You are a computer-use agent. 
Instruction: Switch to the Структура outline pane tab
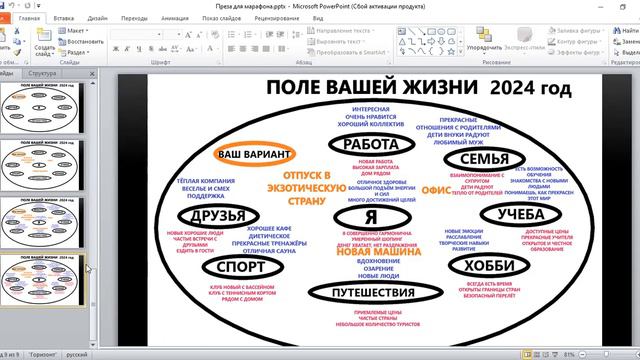tap(42, 73)
